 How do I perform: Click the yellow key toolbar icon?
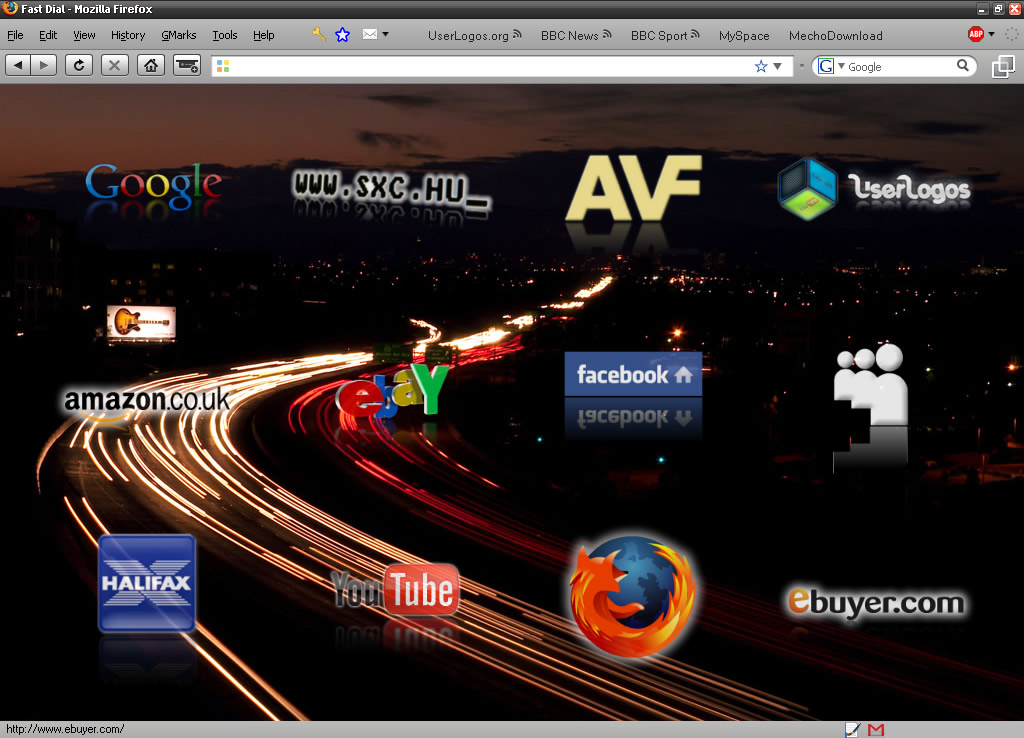coord(319,35)
